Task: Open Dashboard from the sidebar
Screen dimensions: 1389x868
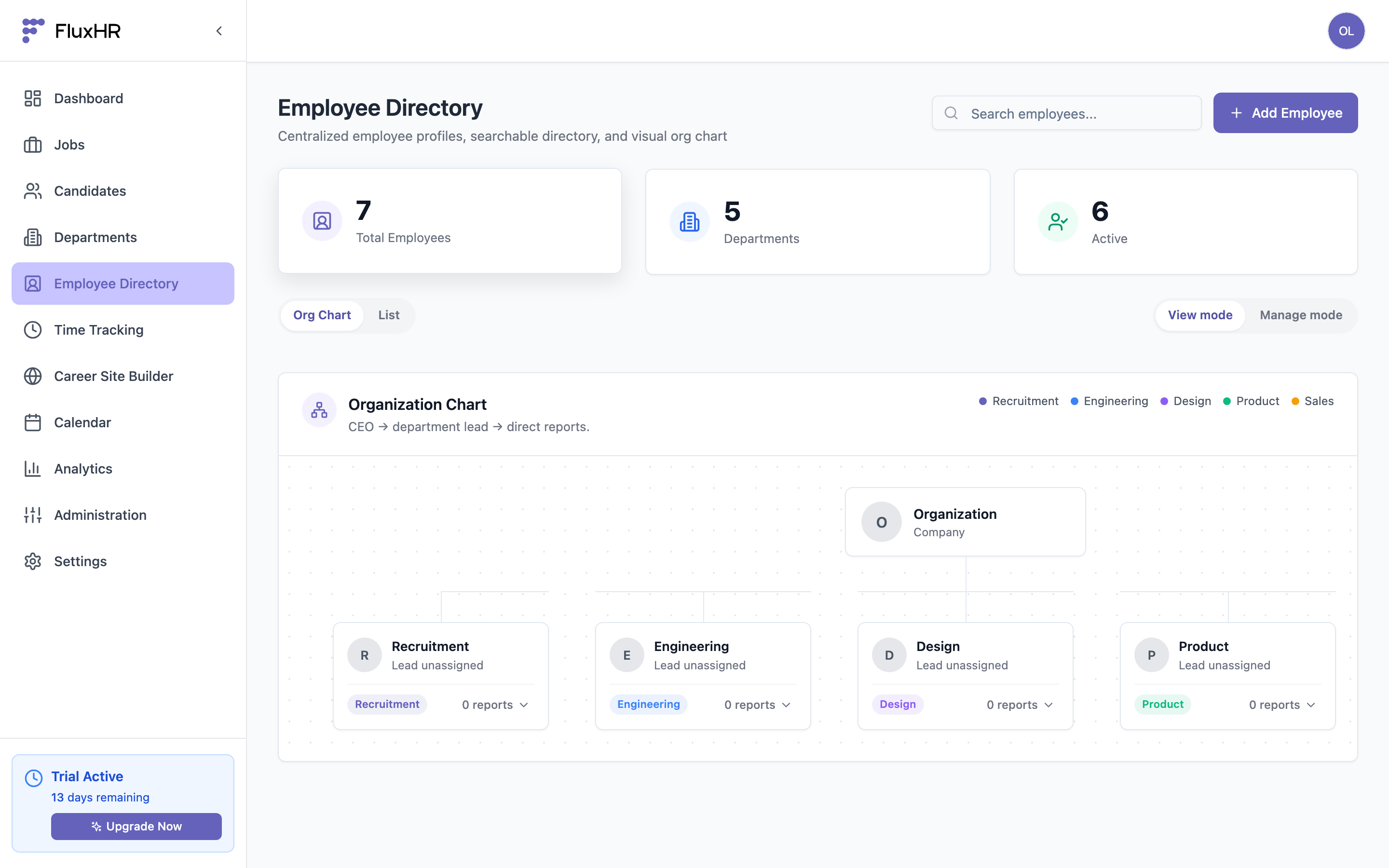Action: (x=123, y=98)
